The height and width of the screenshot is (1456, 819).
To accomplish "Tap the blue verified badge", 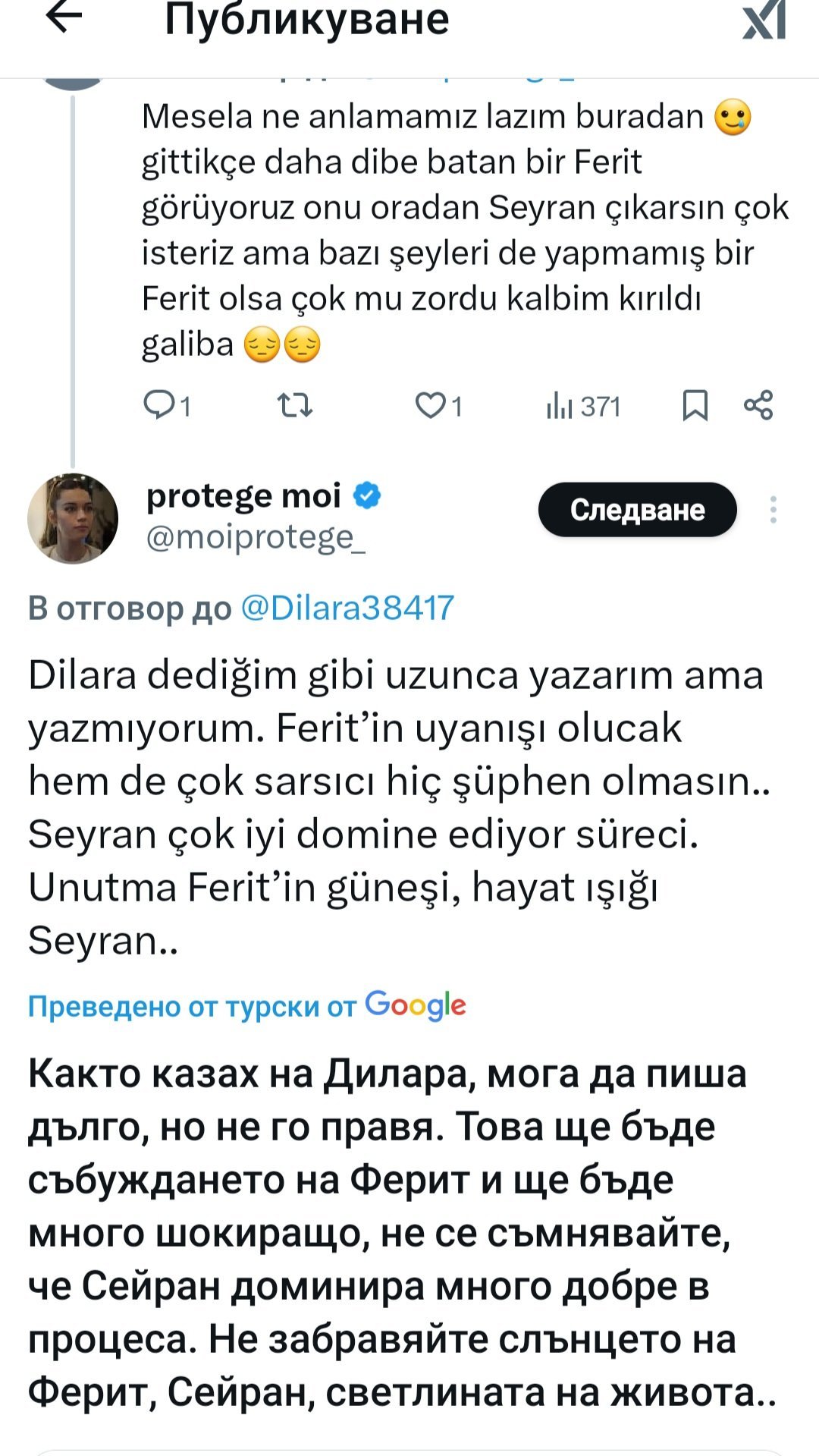I will tap(367, 495).
